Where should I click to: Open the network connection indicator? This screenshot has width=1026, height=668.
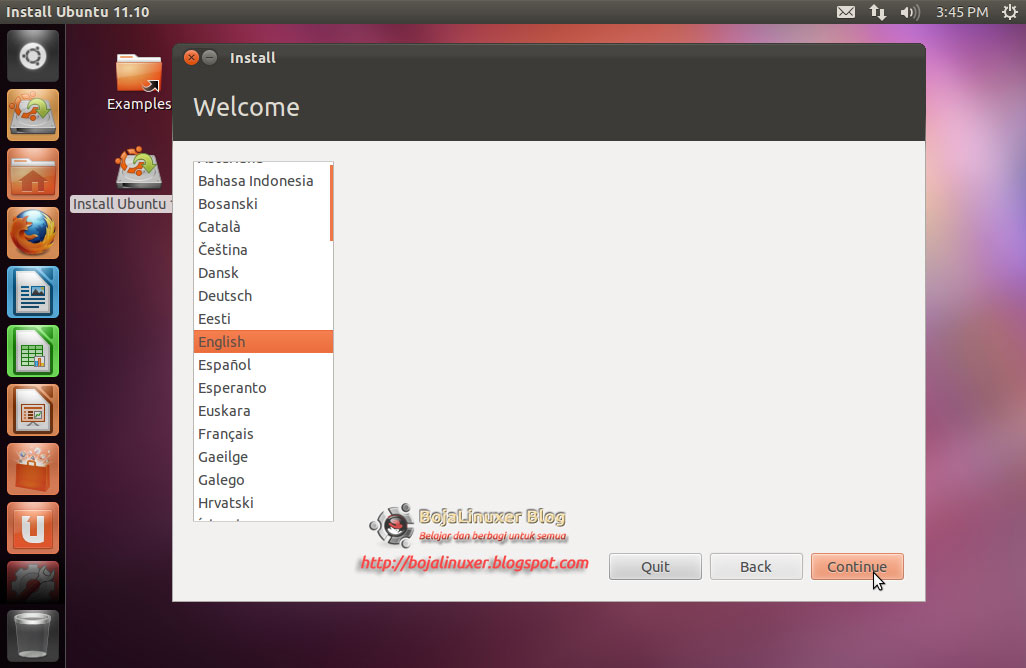877,12
